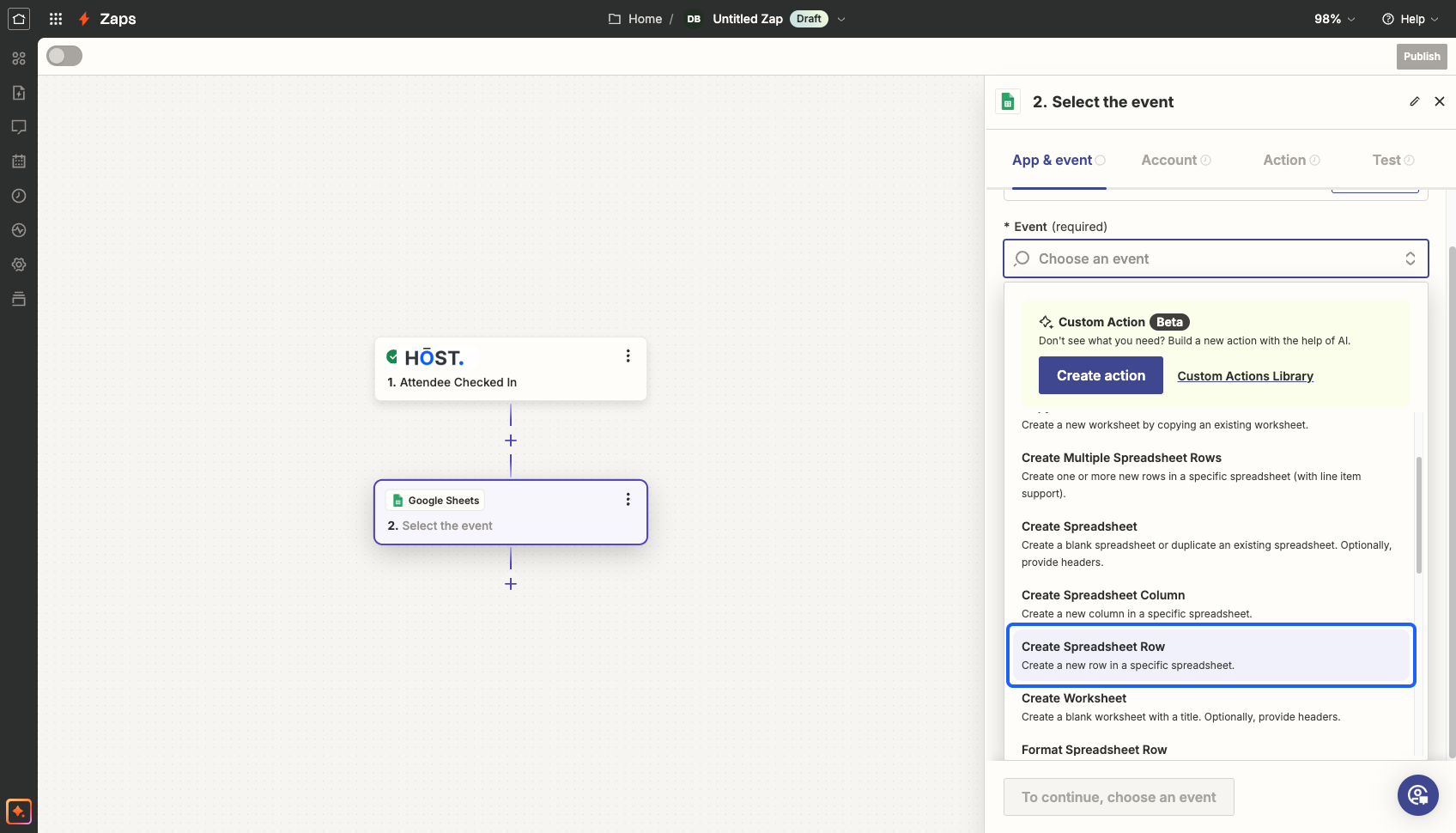This screenshot has height=833, width=1456.
Task: Click the Publish button
Action: click(1422, 57)
